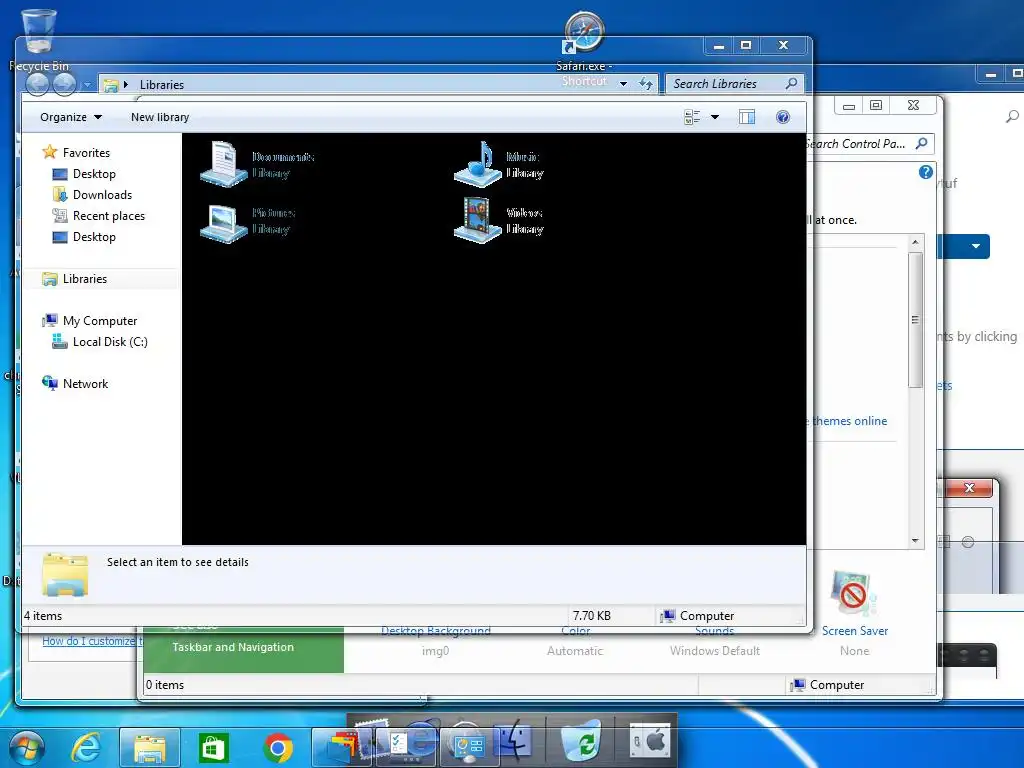Open the Pictures library icon
Viewport: 1024px width, 768px height.
click(224, 221)
